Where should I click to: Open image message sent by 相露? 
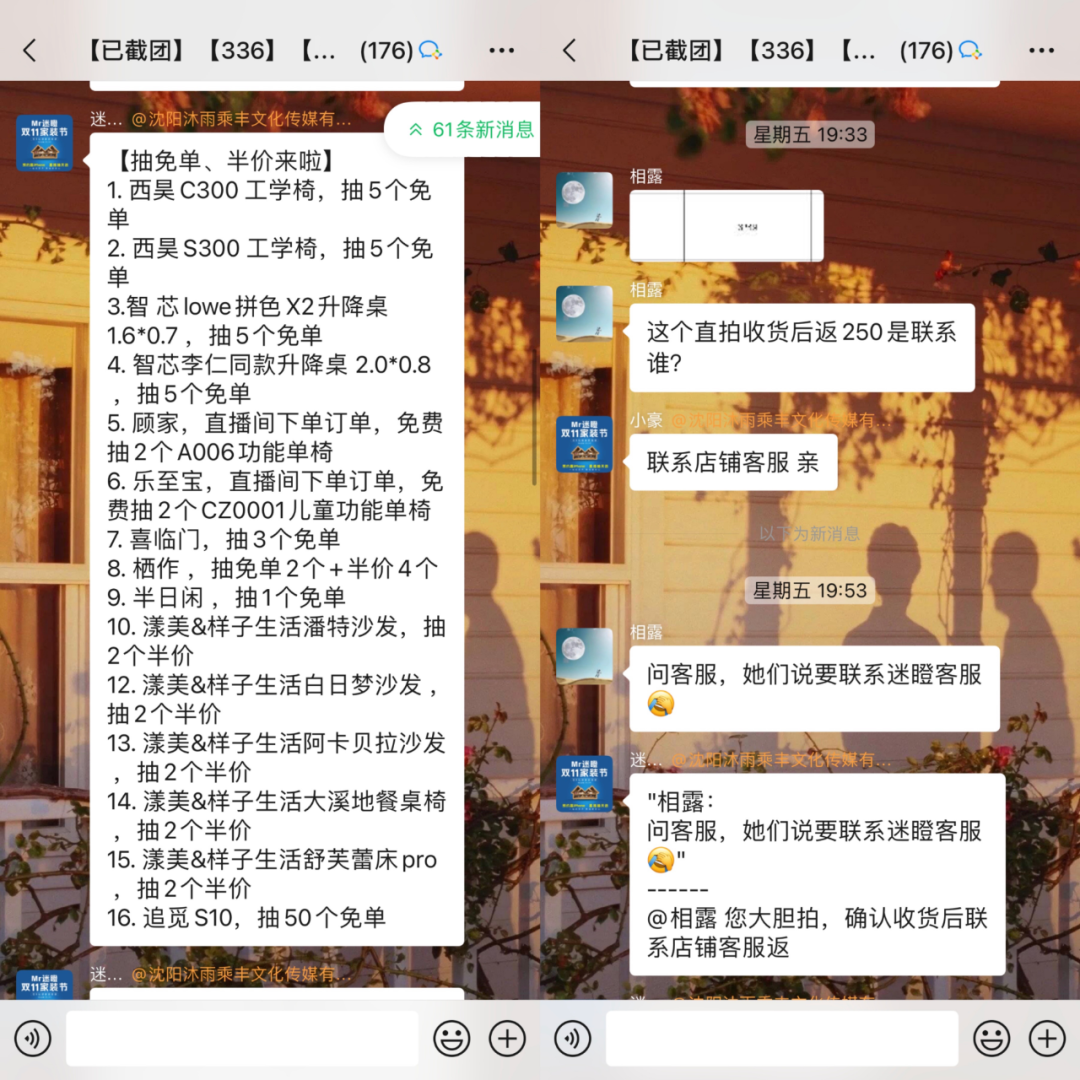727,226
